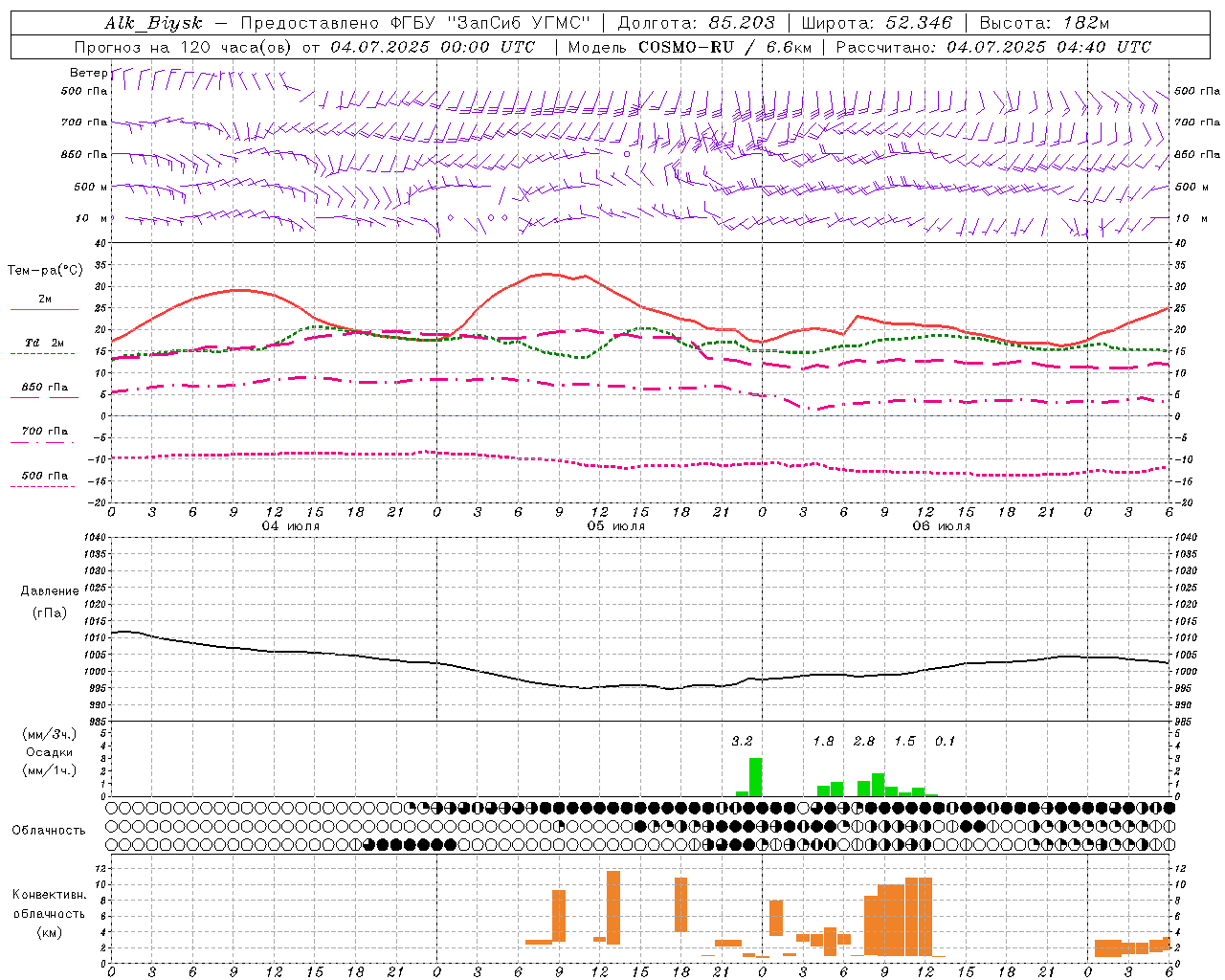Click the "500 гПа" temperature legend entry
This screenshot has width=1225, height=980.
pos(45,476)
